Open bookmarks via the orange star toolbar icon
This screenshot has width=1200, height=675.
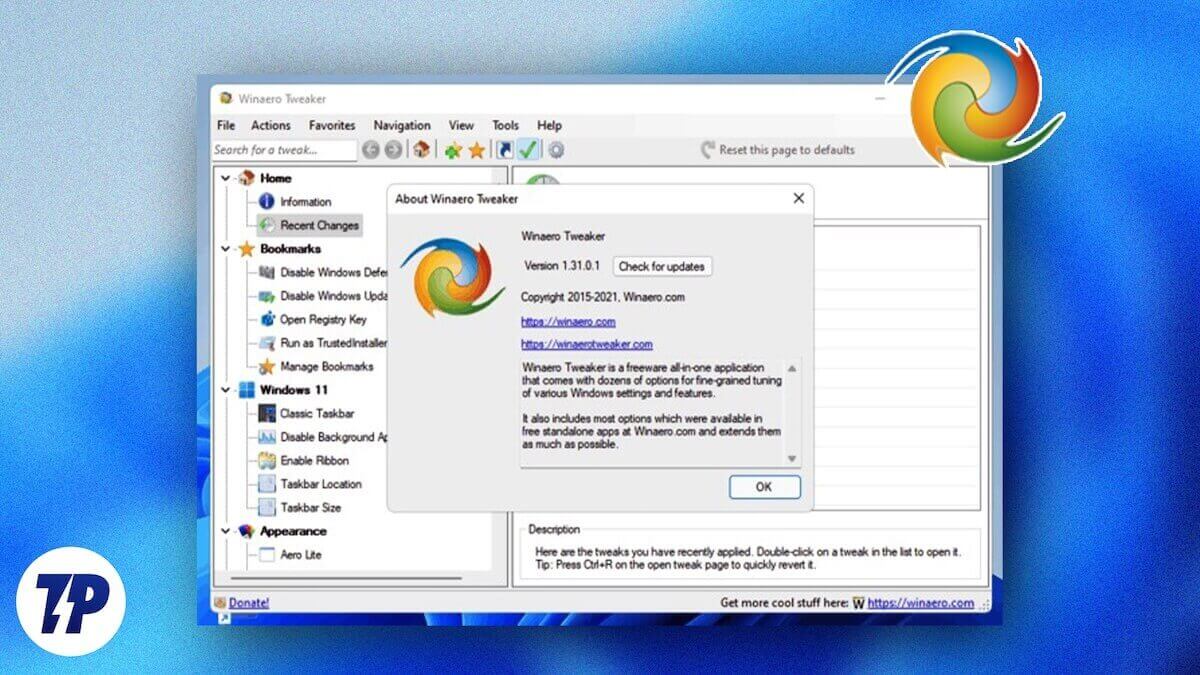(477, 150)
